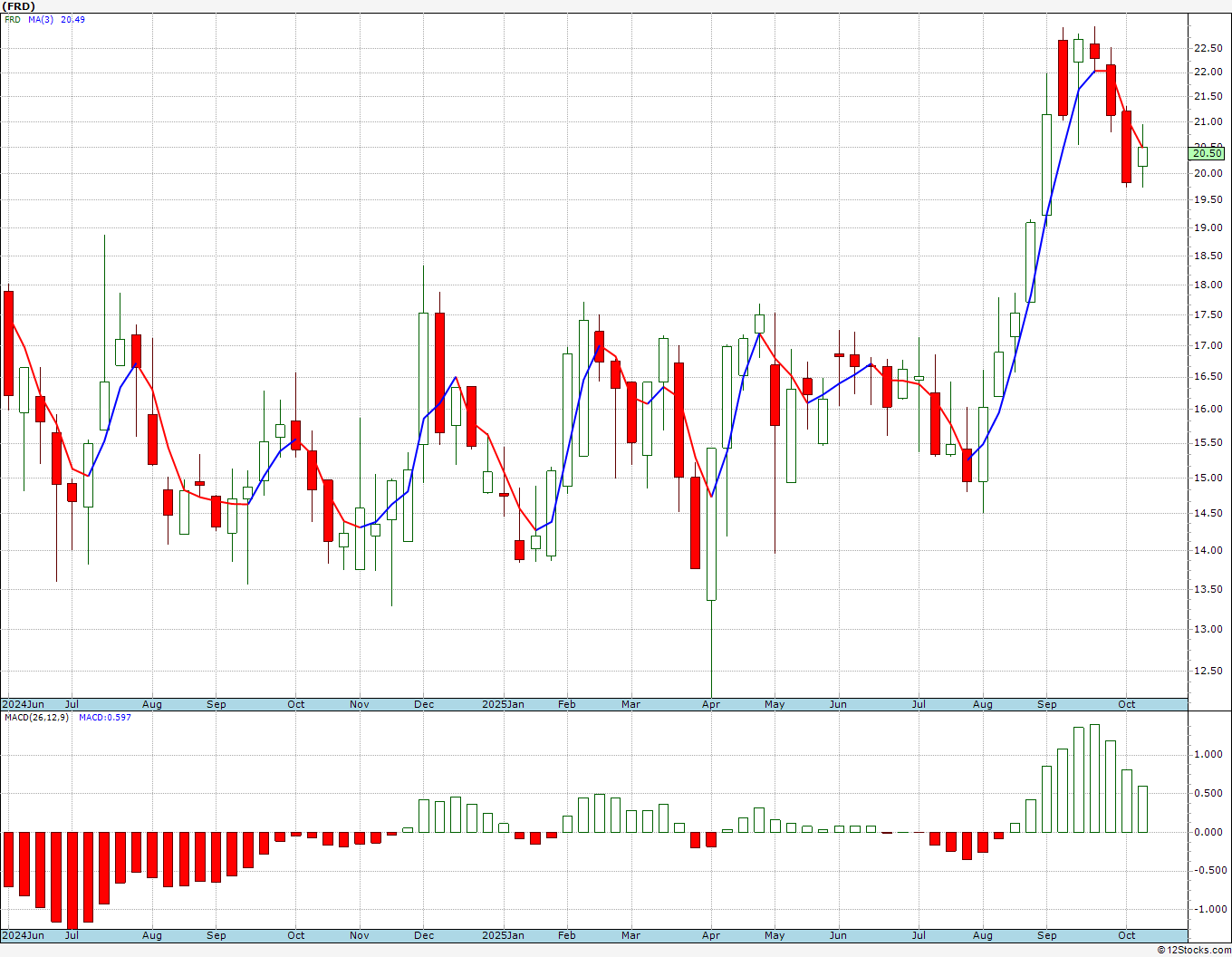Click the 15.00 price axis label

click(1208, 478)
